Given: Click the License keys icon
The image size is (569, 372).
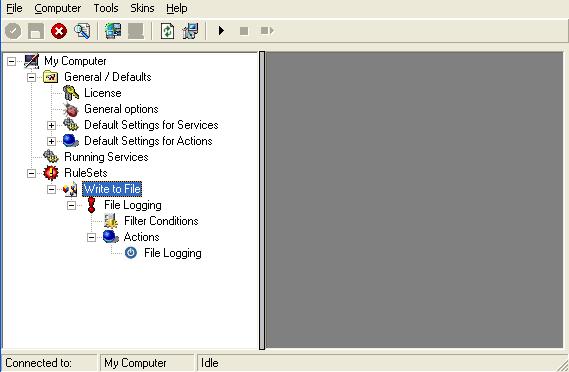Looking at the screenshot, I should pyautogui.click(x=71, y=93).
